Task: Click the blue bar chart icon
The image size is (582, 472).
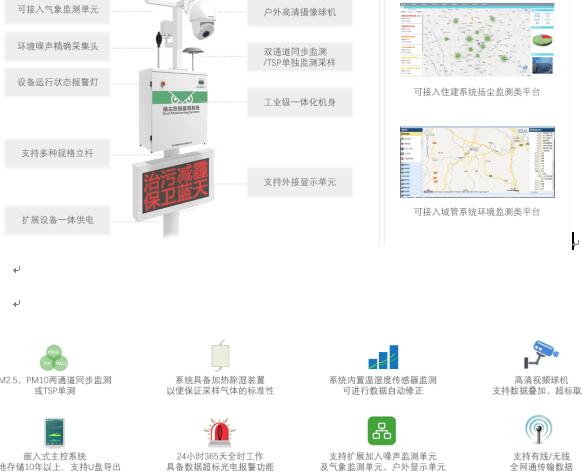Action: pyautogui.click(x=383, y=357)
